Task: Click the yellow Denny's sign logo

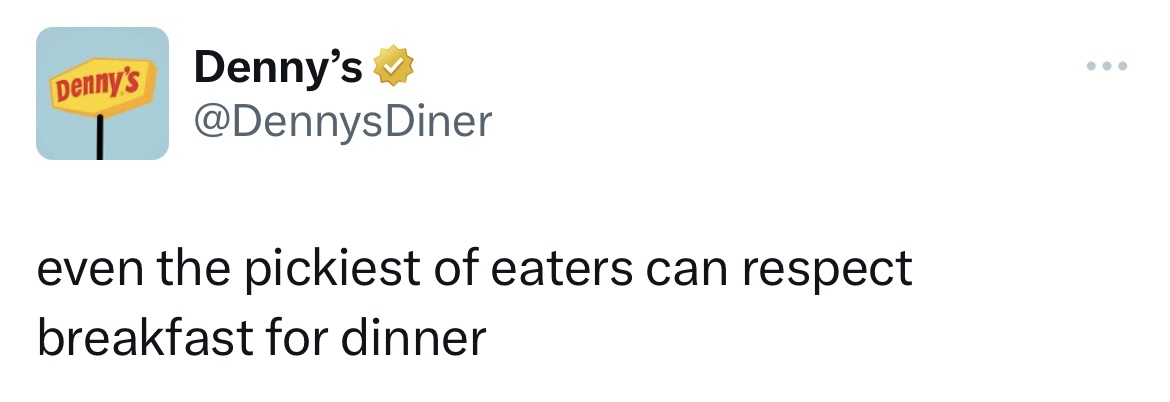Action: (x=101, y=88)
